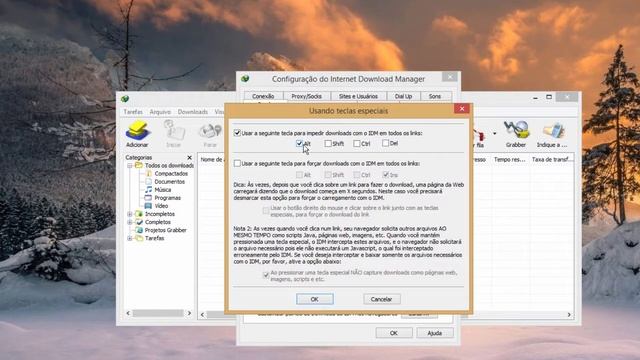Select Projetos Grabber in categories
Viewport: 640px width, 360px height.
[x=165, y=230]
